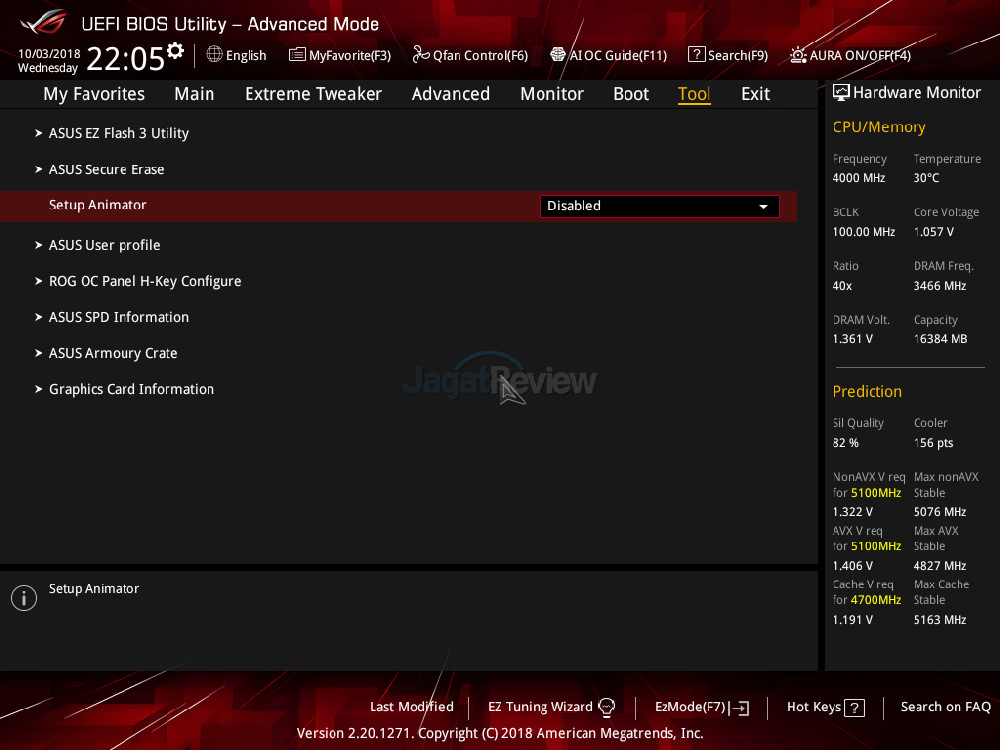The width and height of the screenshot is (1000, 750).
Task: Open Search on FAQ link
Action: click(x=946, y=707)
